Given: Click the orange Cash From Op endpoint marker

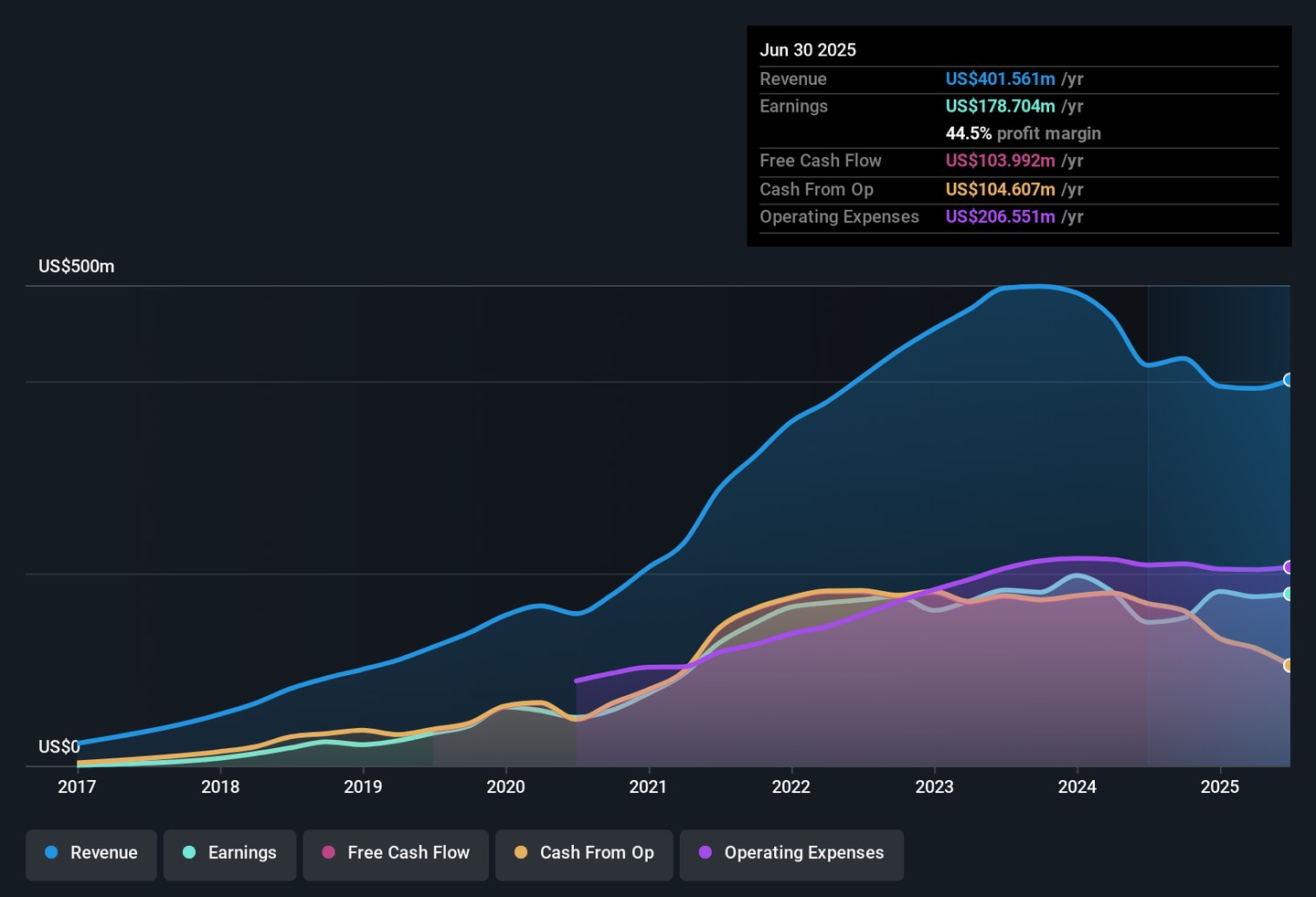Looking at the screenshot, I should [x=1289, y=665].
